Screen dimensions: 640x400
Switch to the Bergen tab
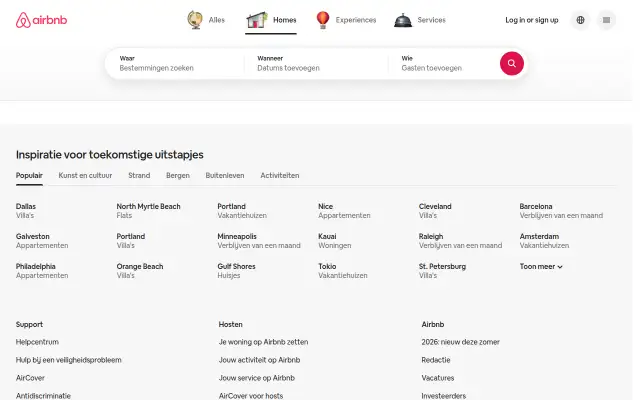[178, 176]
